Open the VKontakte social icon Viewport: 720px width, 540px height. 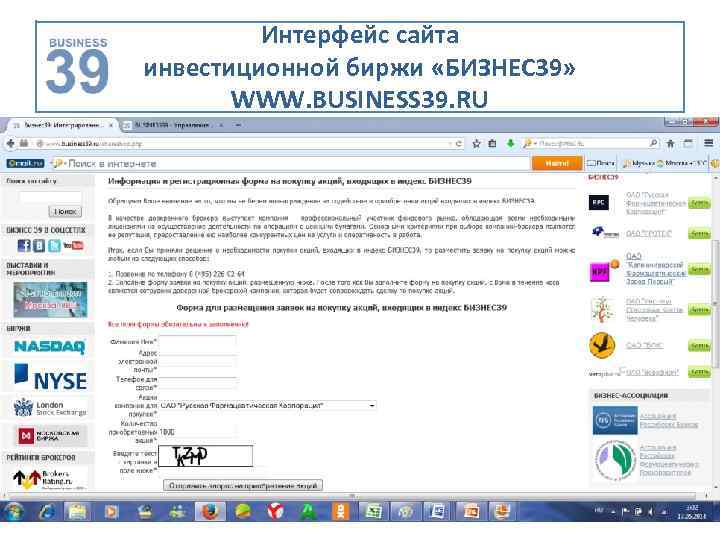pos(39,246)
